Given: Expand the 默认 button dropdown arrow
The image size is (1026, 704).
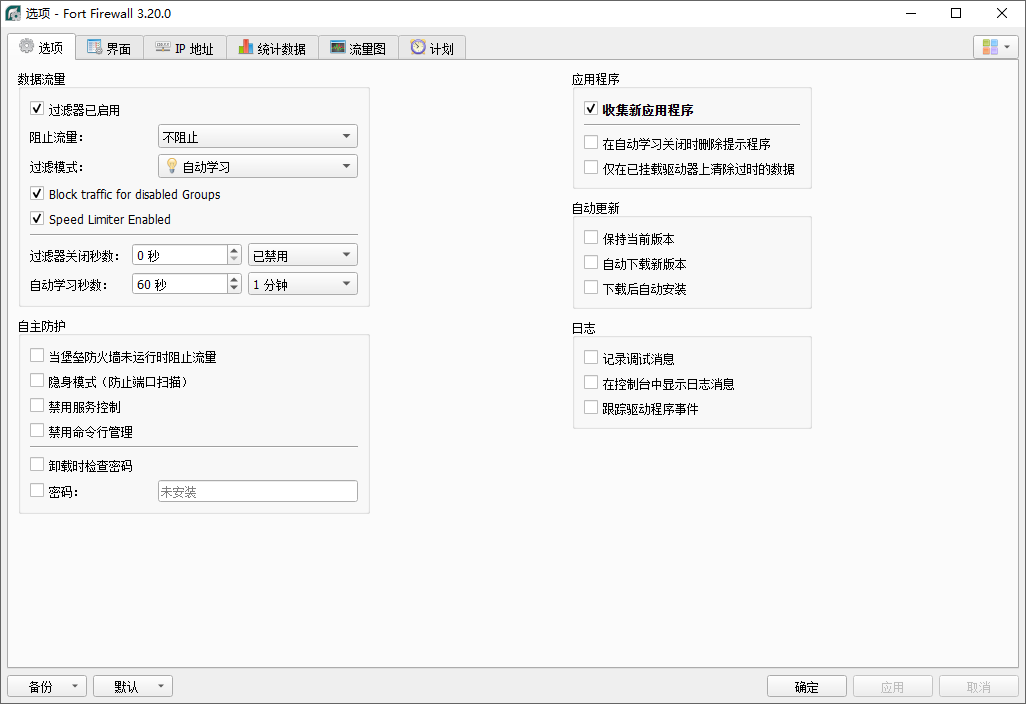Looking at the screenshot, I should click(x=161, y=686).
